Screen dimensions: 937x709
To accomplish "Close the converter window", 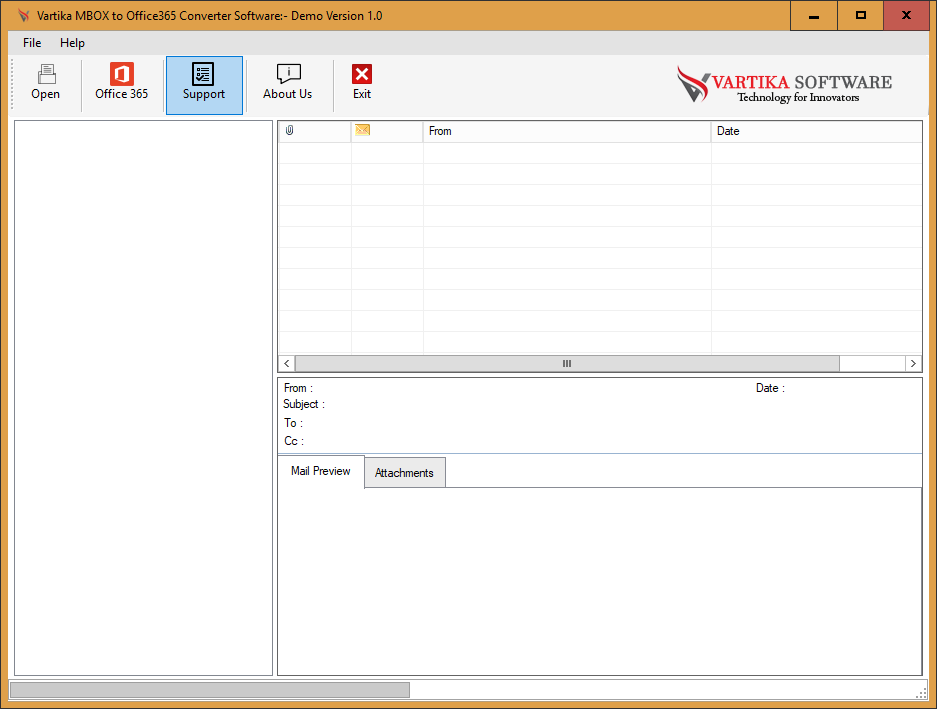I will pyautogui.click(x=907, y=16).
